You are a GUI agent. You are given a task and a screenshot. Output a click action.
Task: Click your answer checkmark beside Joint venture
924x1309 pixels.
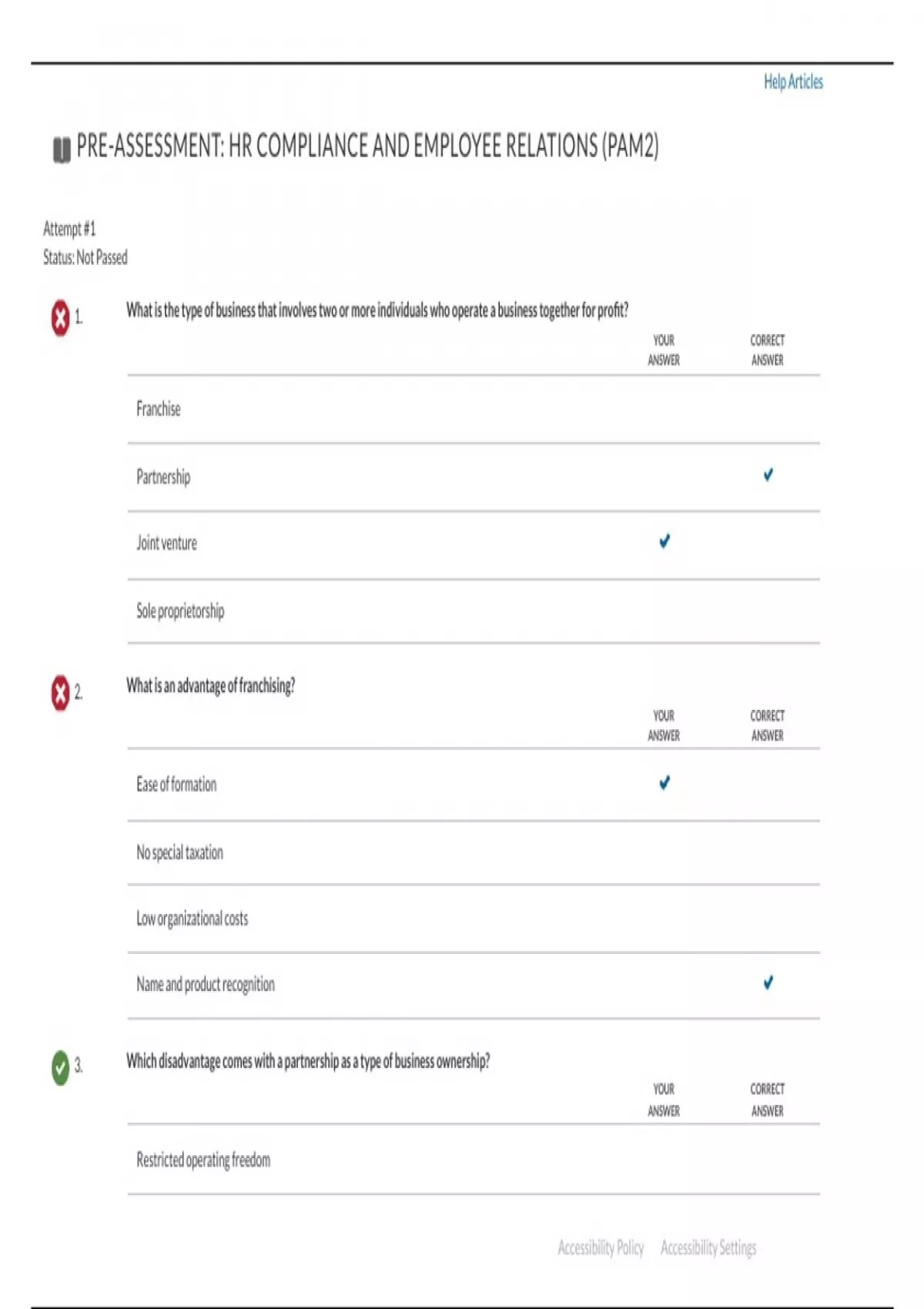click(665, 542)
